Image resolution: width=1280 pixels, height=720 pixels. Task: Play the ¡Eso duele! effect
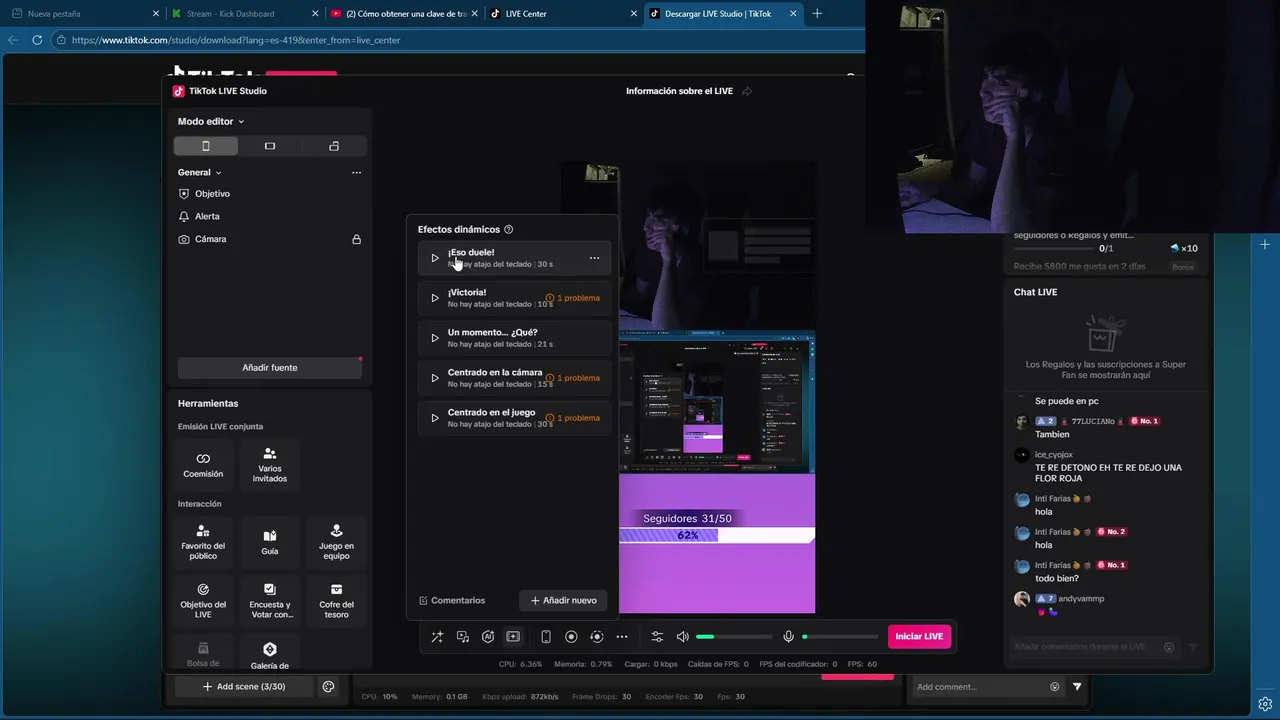coord(434,258)
